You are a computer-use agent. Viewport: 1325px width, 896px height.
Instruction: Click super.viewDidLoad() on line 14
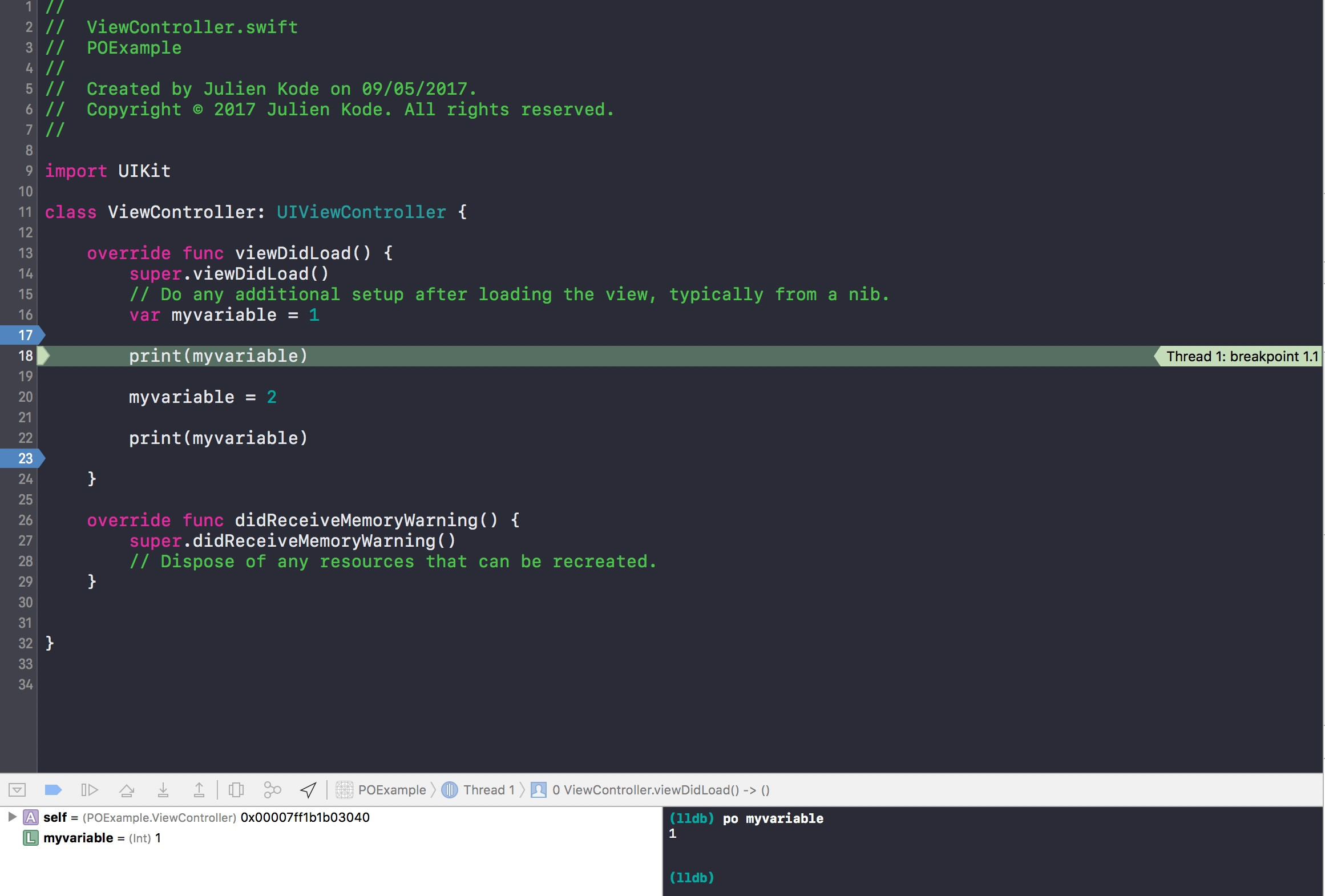tap(229, 273)
